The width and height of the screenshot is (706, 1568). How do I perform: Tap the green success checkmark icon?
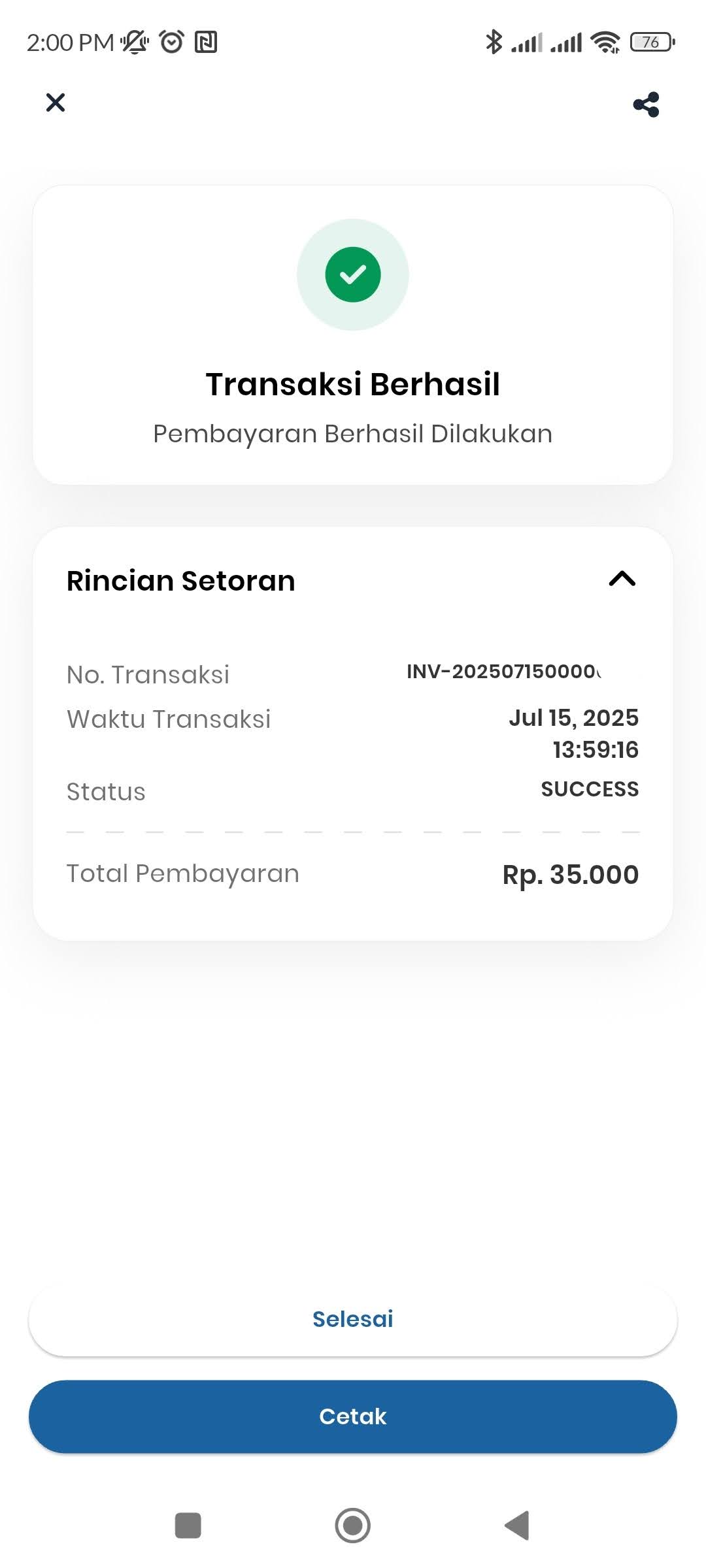pyautogui.click(x=353, y=274)
